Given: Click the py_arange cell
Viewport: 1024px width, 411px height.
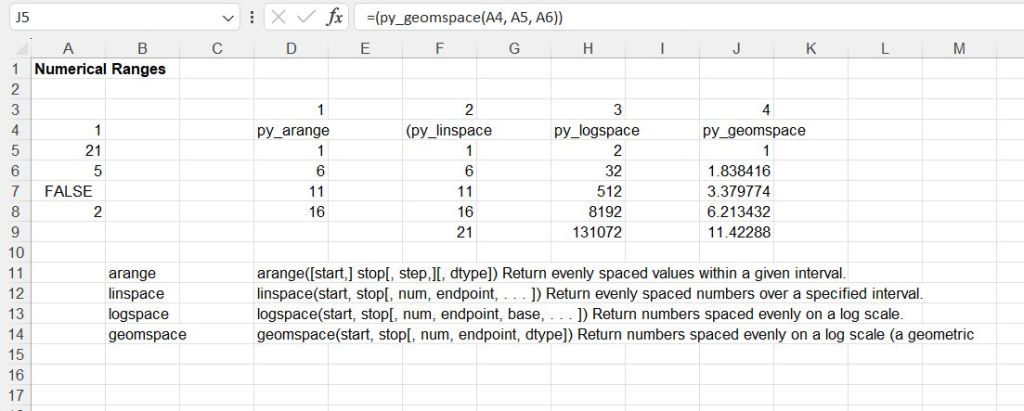Looking at the screenshot, I should pos(293,130).
